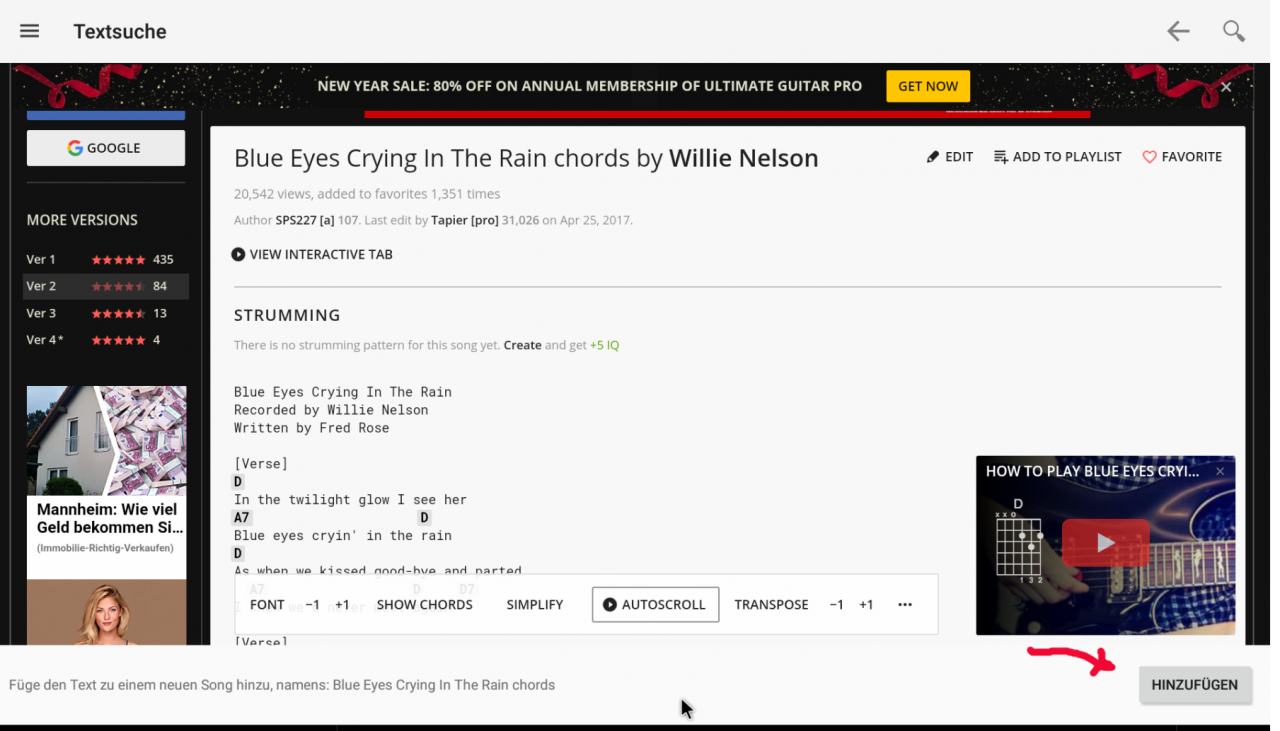Click the GET NOW sale button
The image size is (1280, 731).
pos(928,86)
